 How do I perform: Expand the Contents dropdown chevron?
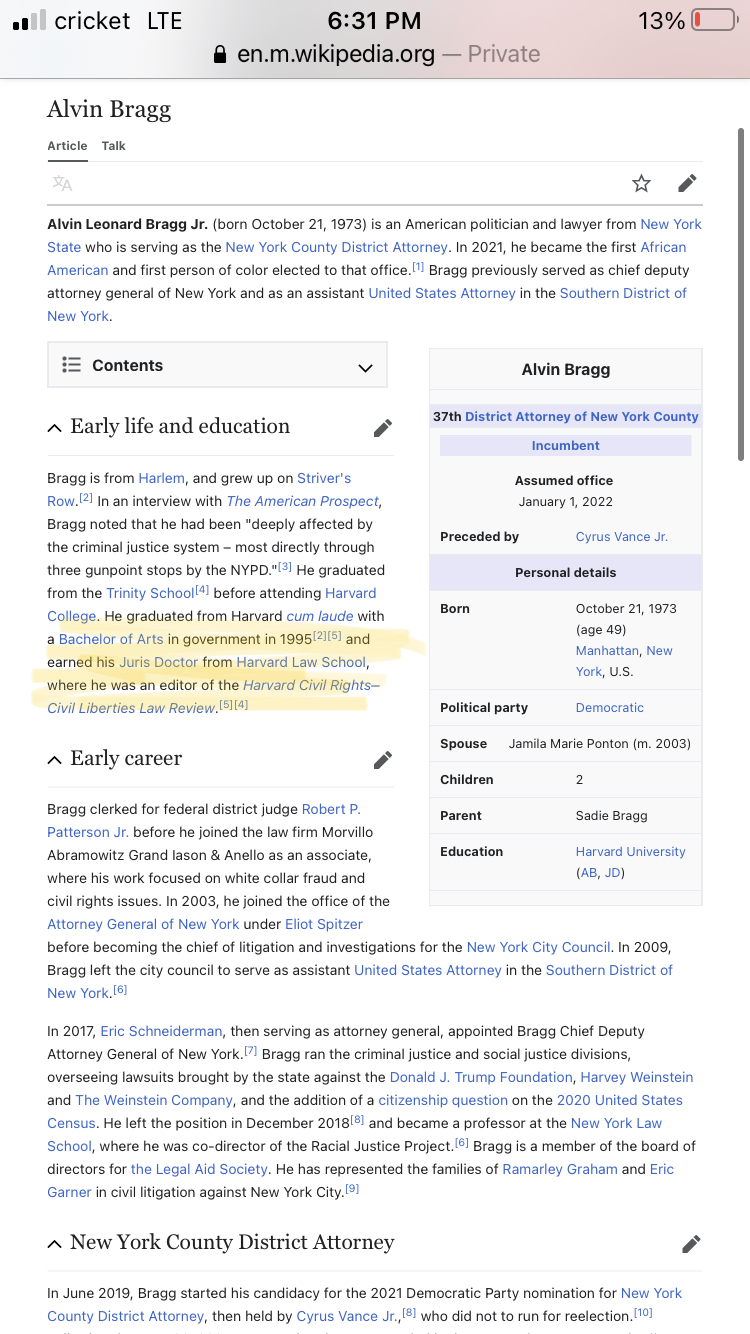pyautogui.click(x=365, y=367)
